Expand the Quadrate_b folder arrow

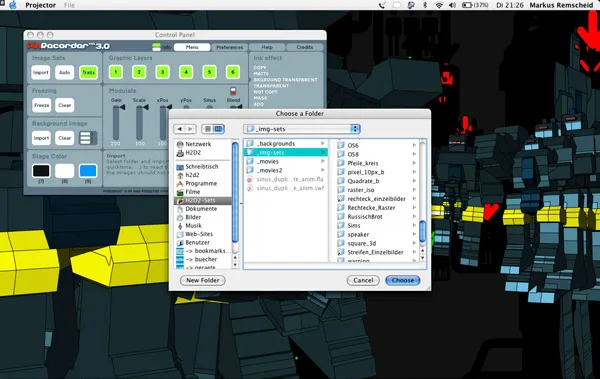tap(414, 181)
